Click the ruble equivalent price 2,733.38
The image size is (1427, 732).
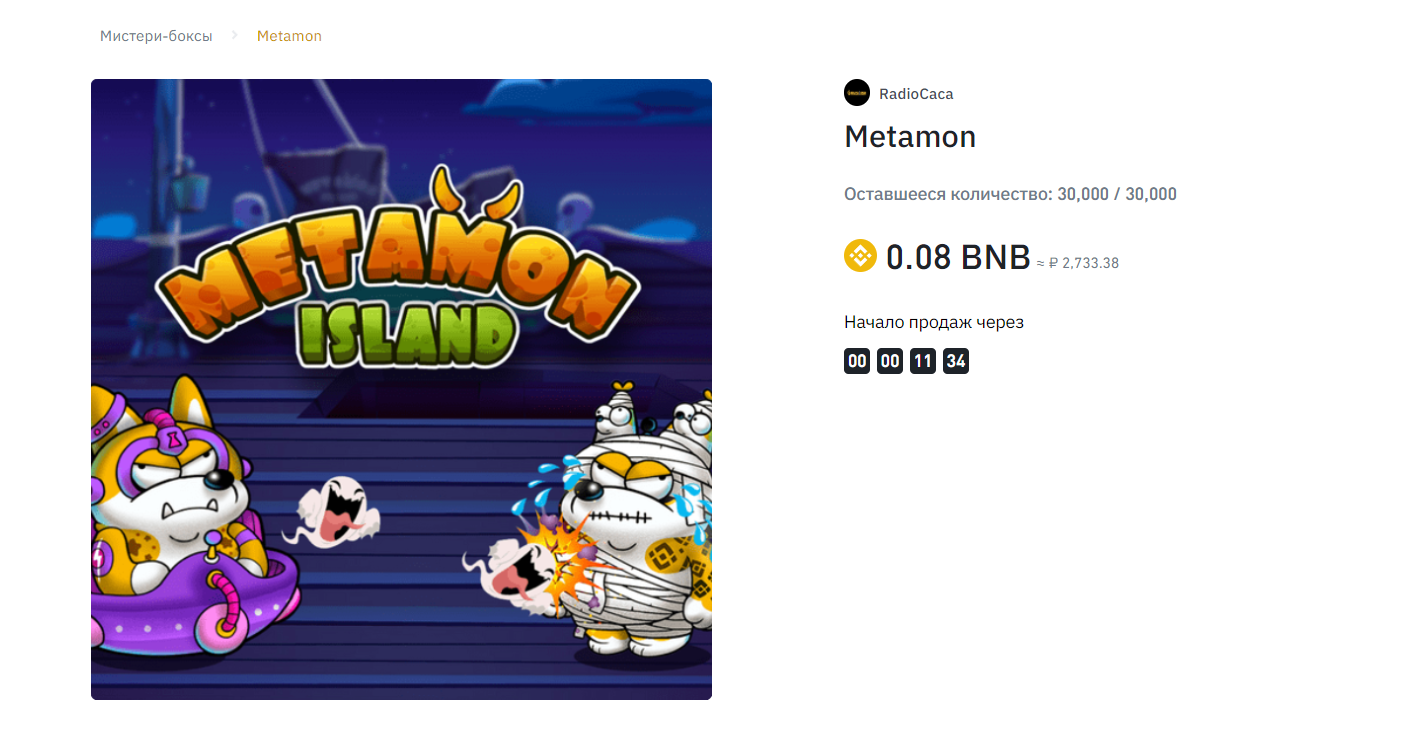[1084, 263]
